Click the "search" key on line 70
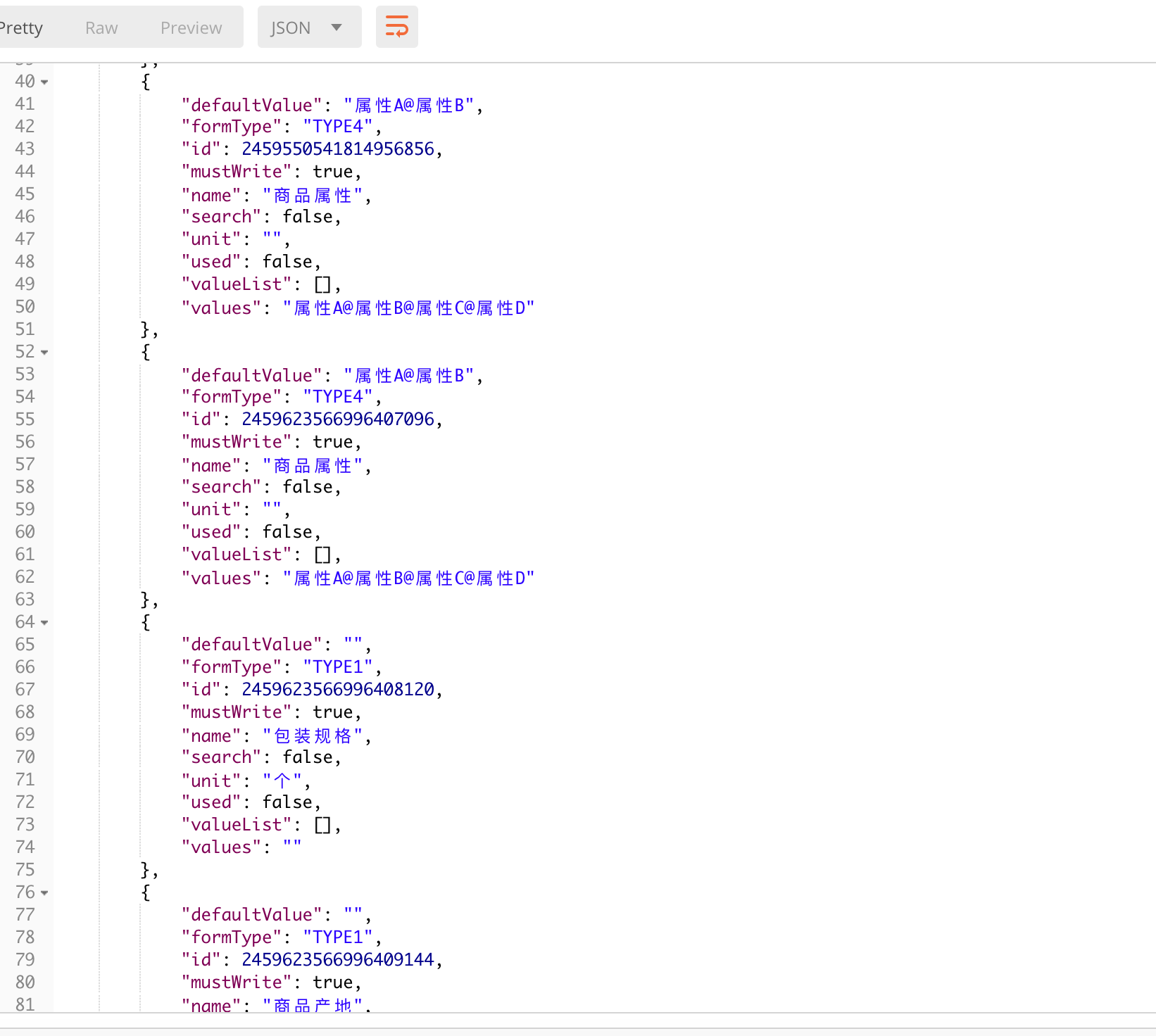1156x1036 pixels. (x=221, y=757)
